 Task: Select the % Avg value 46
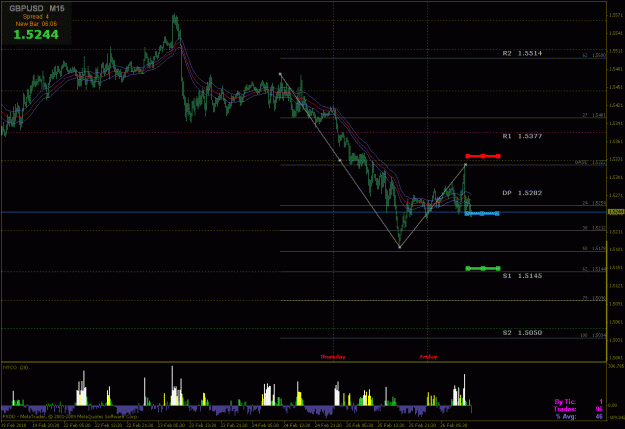[x=599, y=417]
